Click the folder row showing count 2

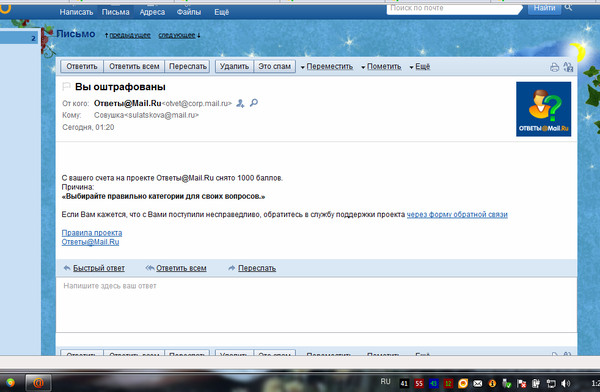point(19,38)
